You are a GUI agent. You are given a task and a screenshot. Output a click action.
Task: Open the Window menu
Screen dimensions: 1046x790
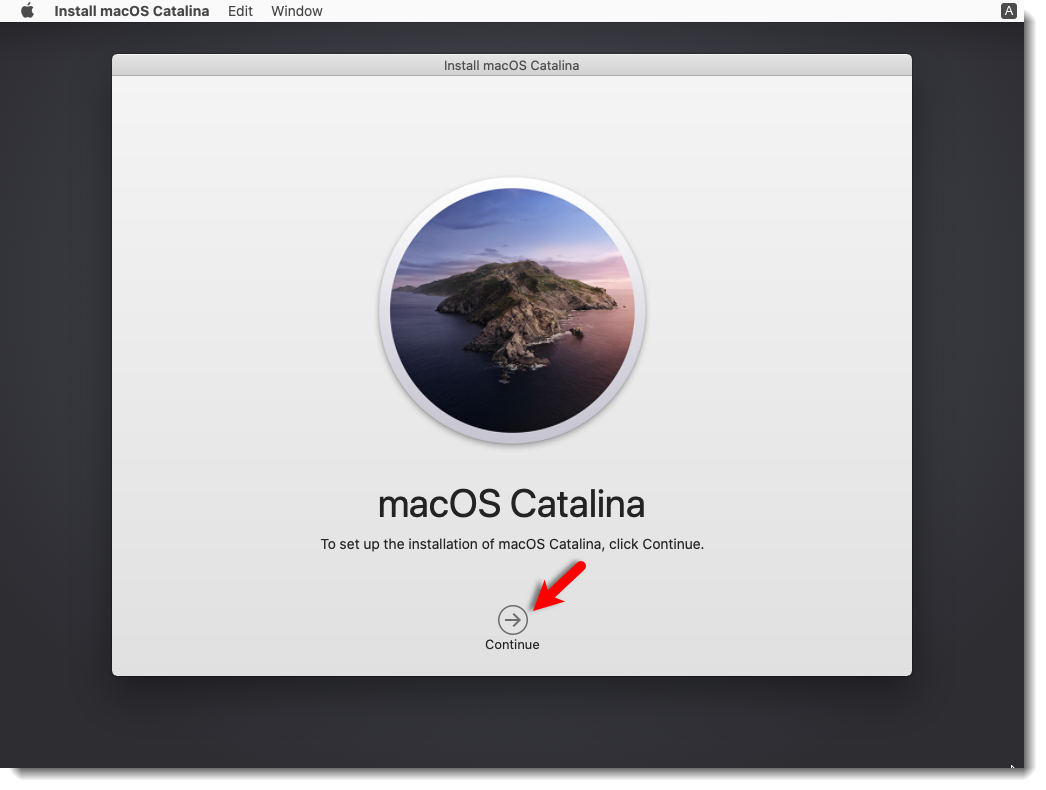tap(297, 11)
